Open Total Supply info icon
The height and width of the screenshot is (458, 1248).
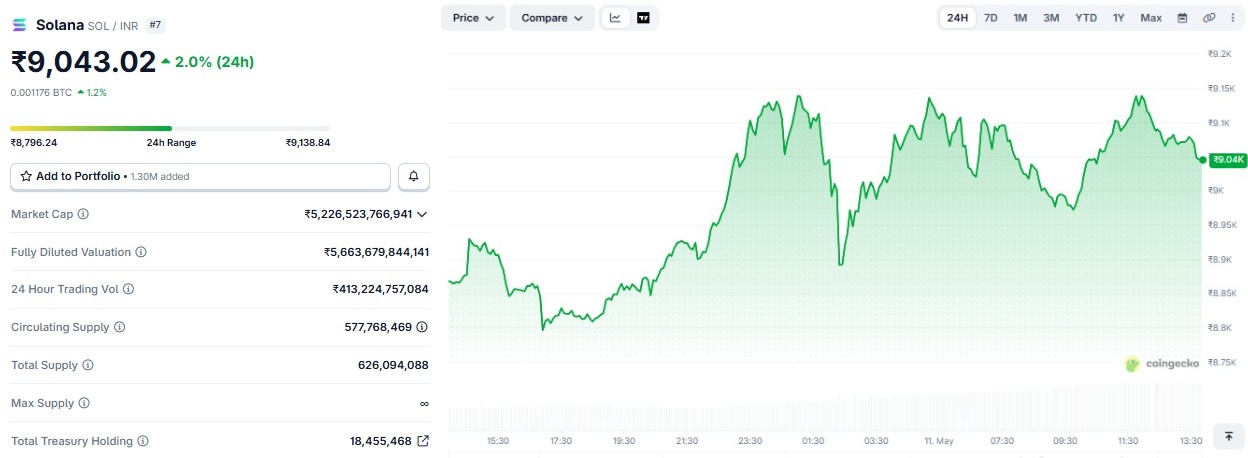[88, 365]
